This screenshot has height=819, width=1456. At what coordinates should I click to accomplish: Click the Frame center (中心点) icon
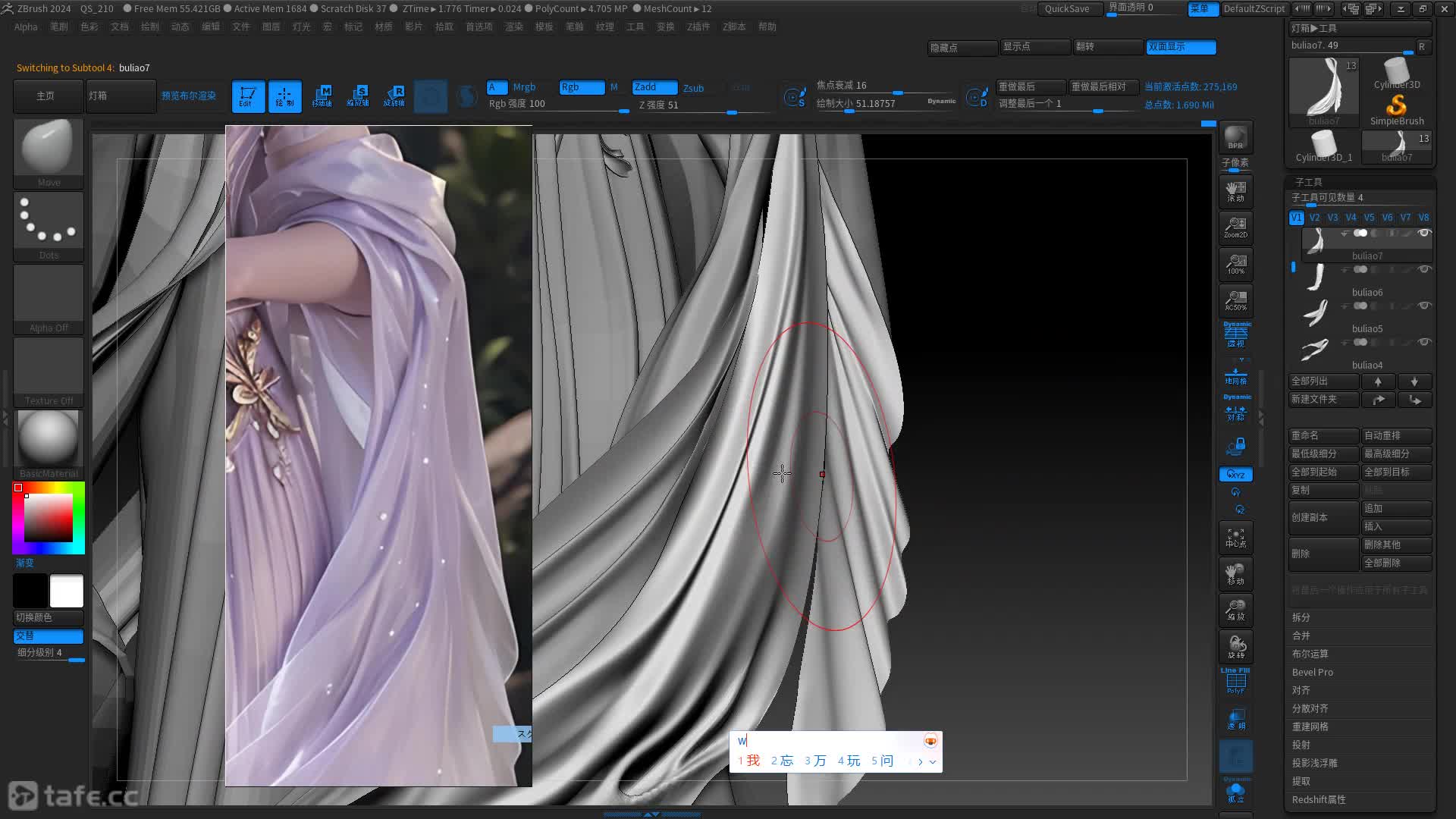coord(1235,537)
